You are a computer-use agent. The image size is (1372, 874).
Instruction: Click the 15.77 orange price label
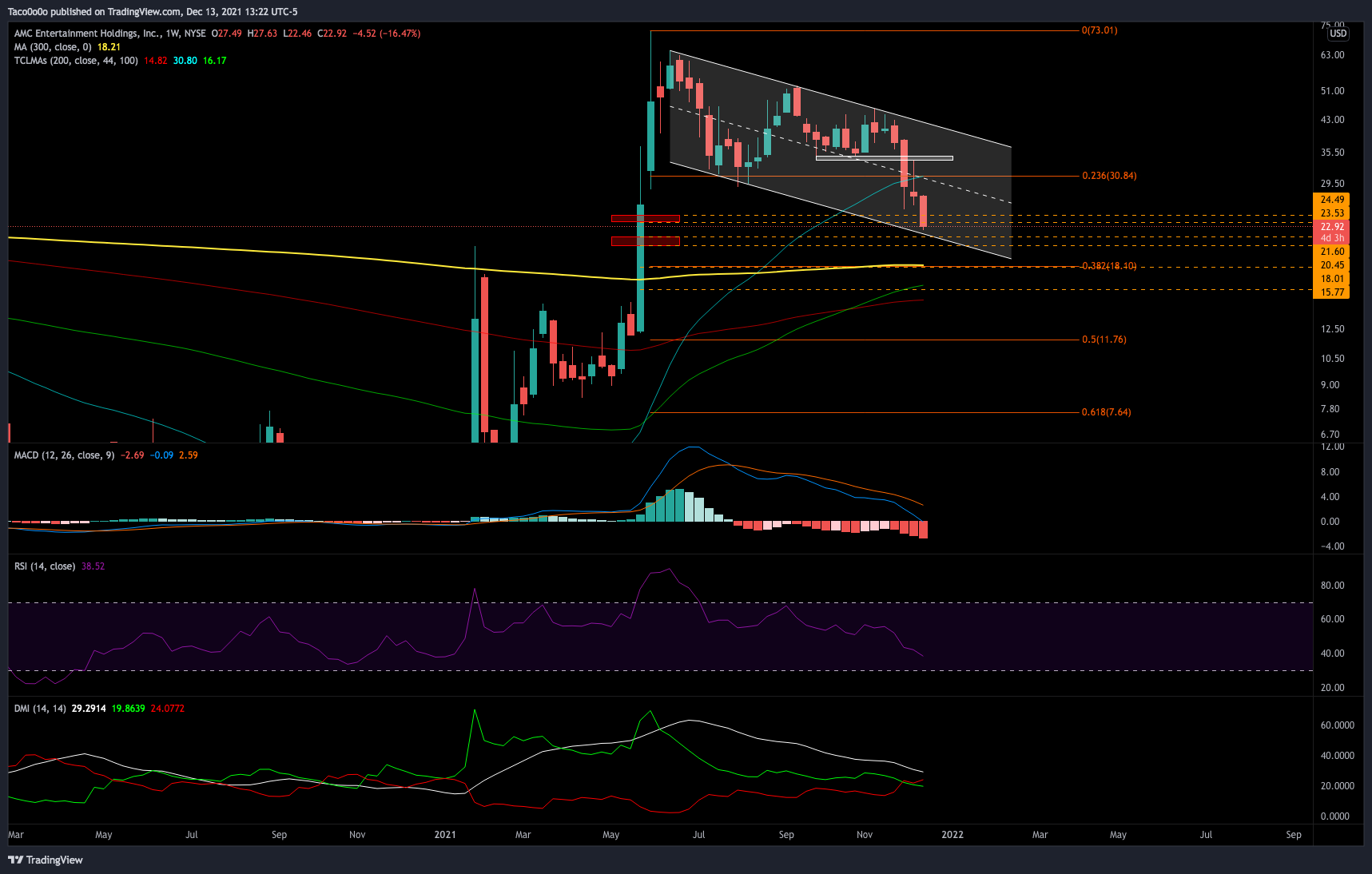tap(1331, 292)
